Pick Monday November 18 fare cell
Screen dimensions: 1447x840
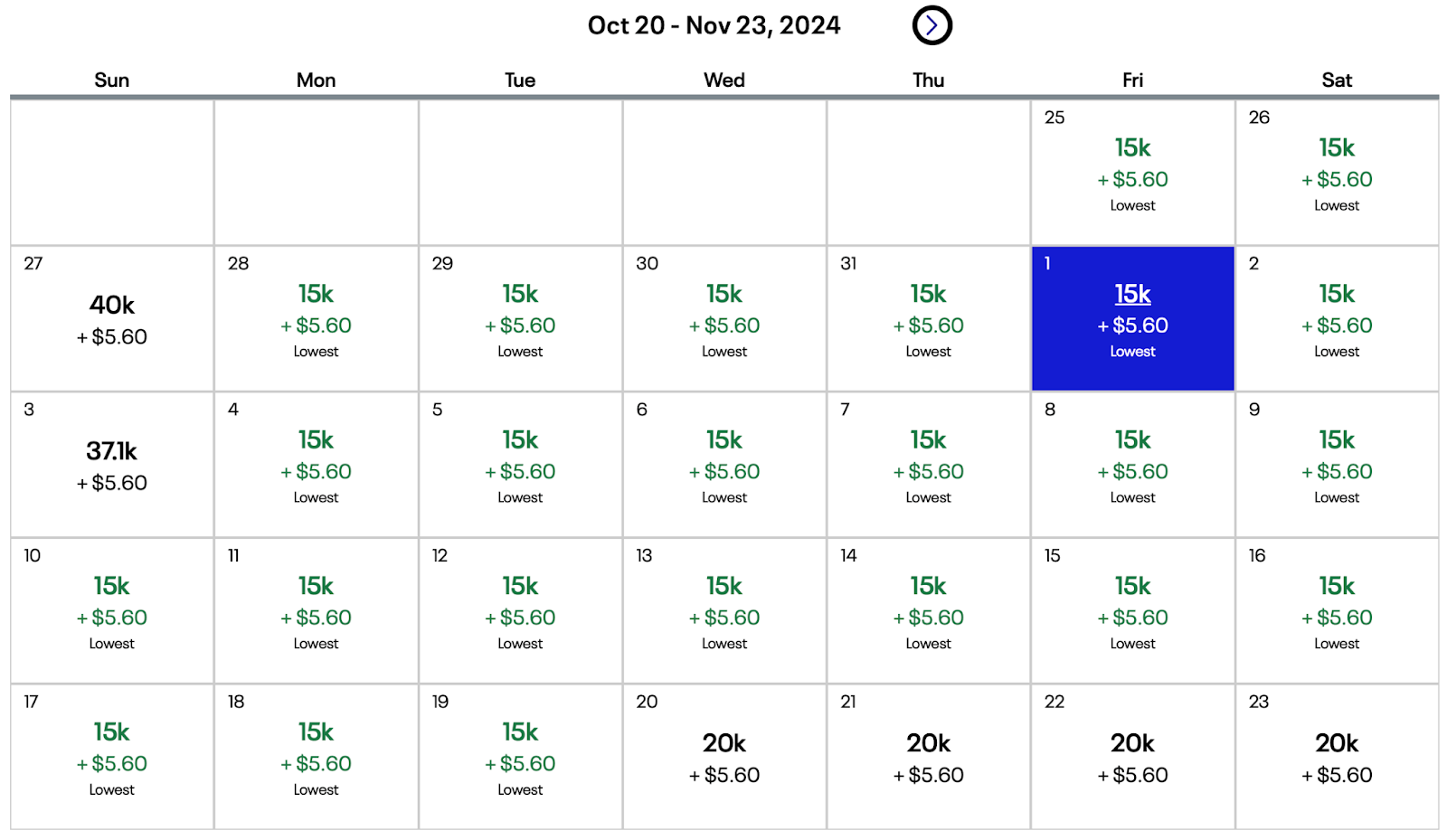click(x=316, y=757)
